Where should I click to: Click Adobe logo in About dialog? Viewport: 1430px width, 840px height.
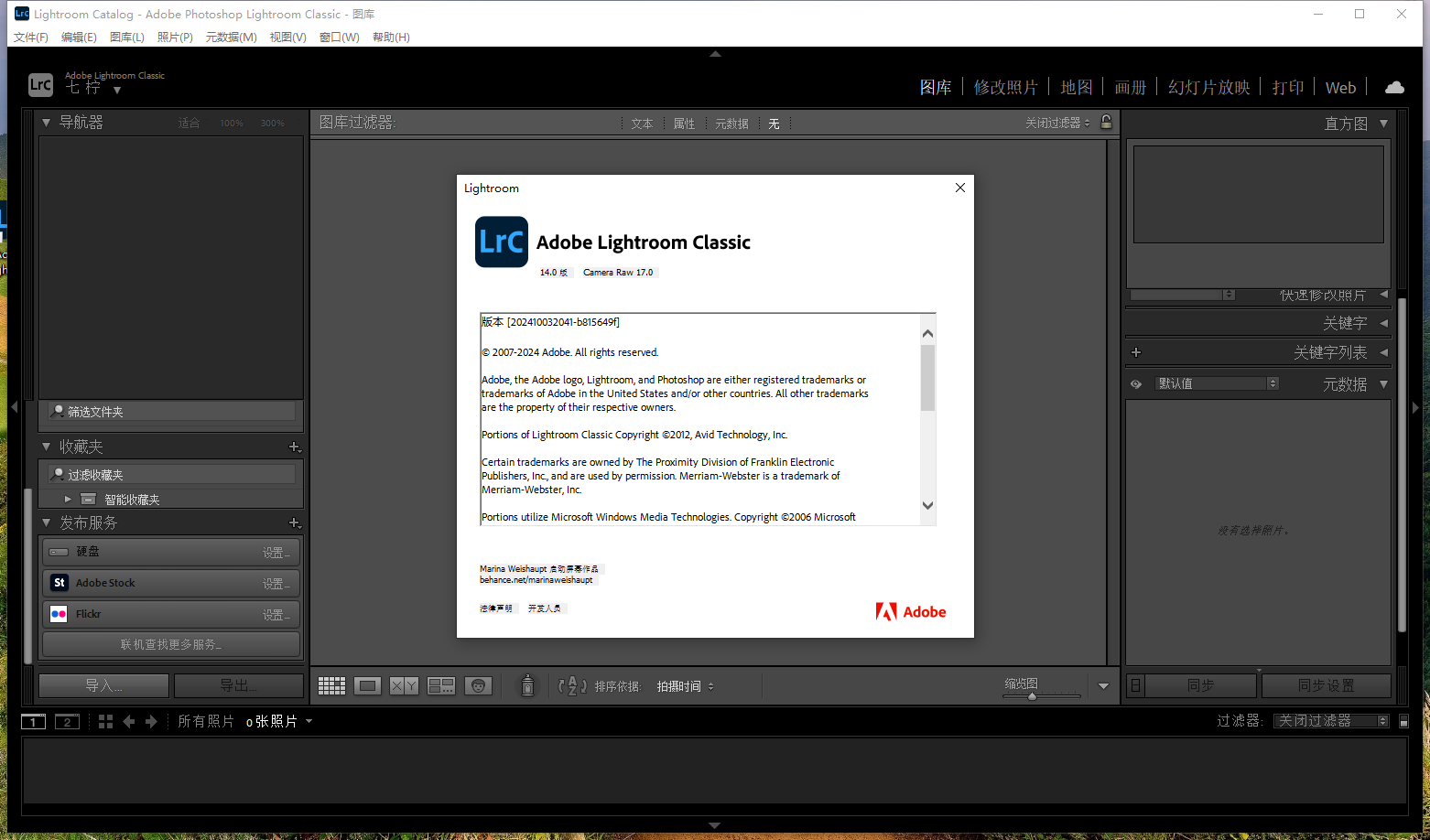pos(911,611)
